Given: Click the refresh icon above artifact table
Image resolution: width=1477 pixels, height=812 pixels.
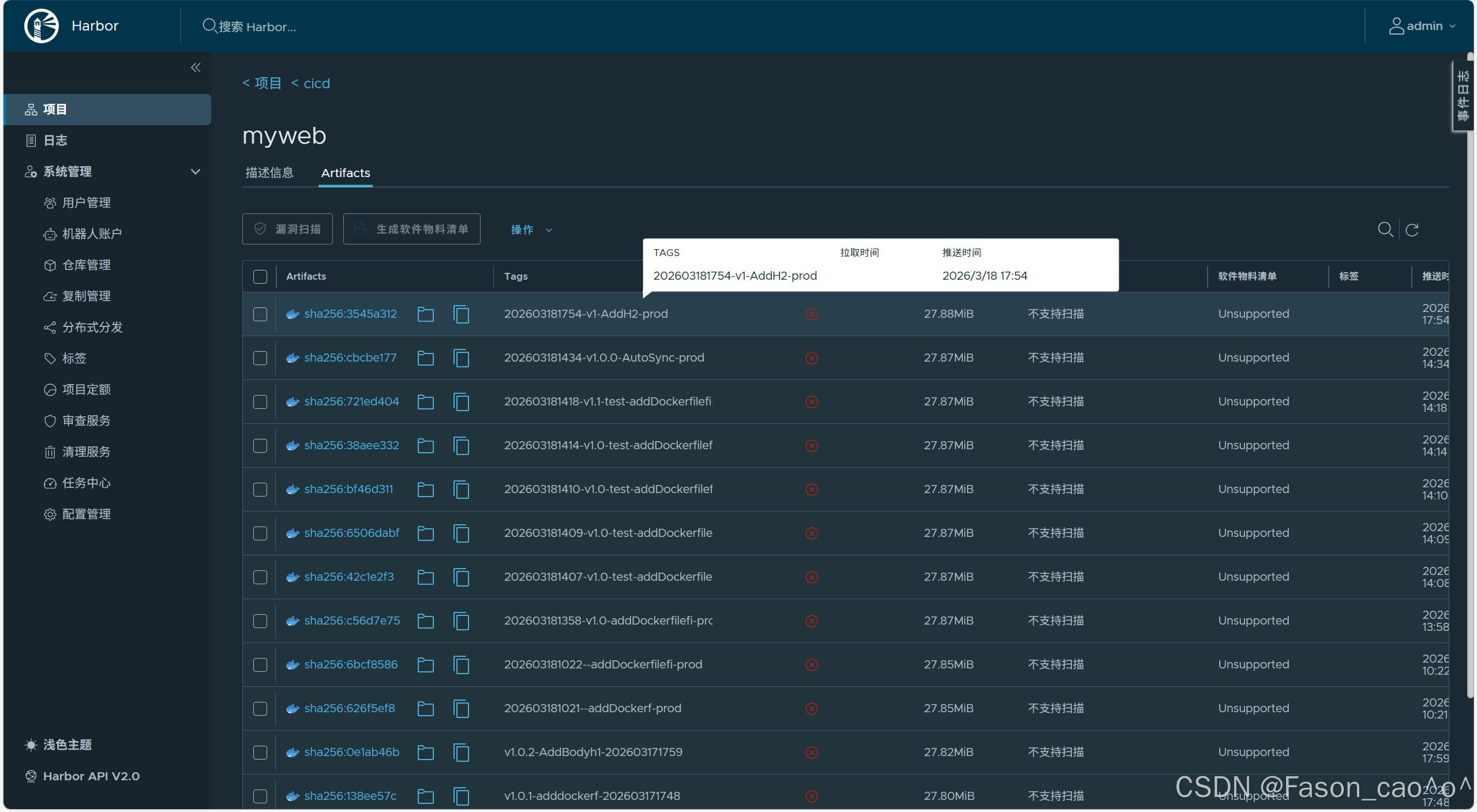Looking at the screenshot, I should pyautogui.click(x=1412, y=230).
